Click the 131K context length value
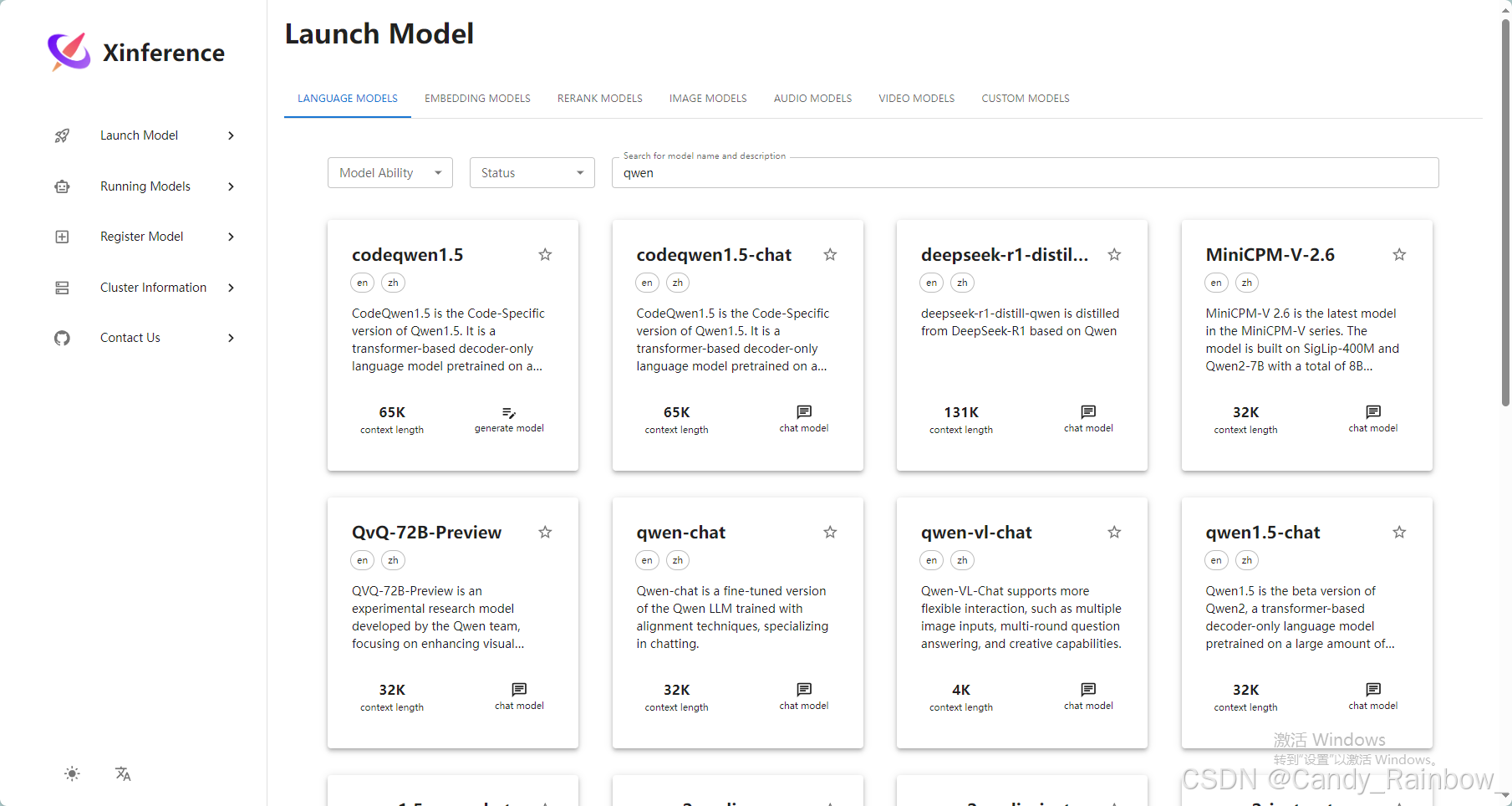Viewport: 1512px width, 806px height. [x=961, y=412]
